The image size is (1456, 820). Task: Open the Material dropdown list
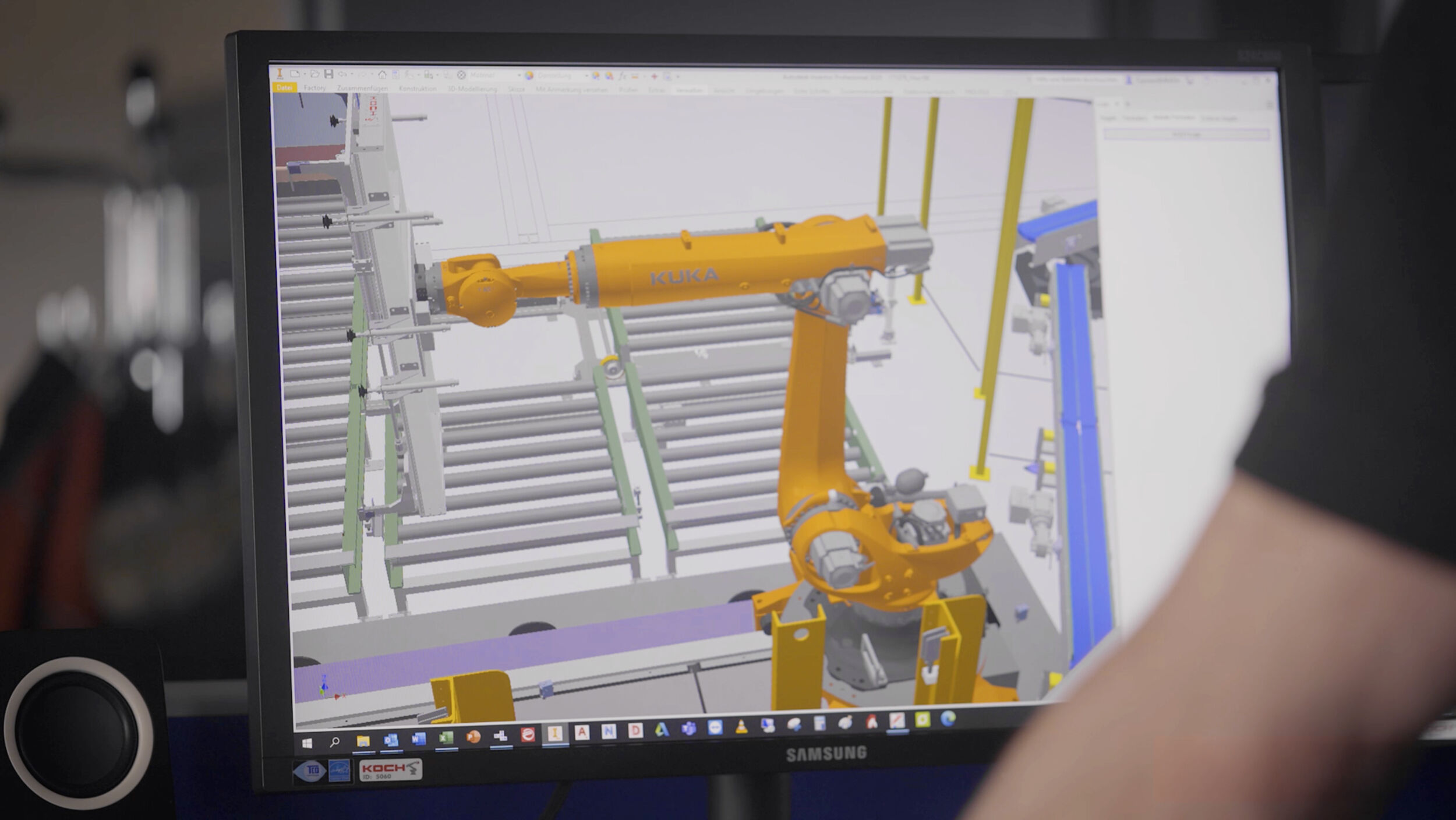(x=520, y=76)
